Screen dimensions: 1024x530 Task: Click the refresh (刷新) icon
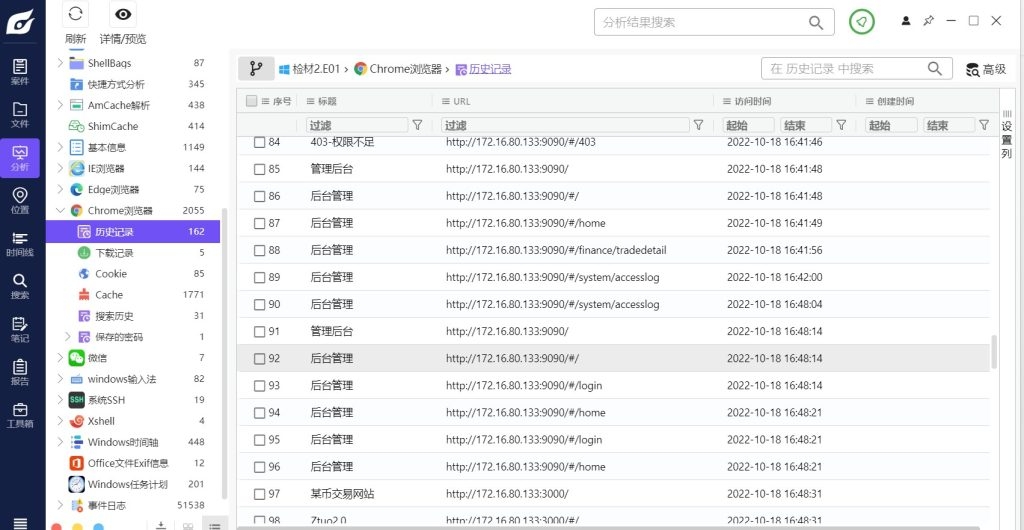click(x=76, y=14)
